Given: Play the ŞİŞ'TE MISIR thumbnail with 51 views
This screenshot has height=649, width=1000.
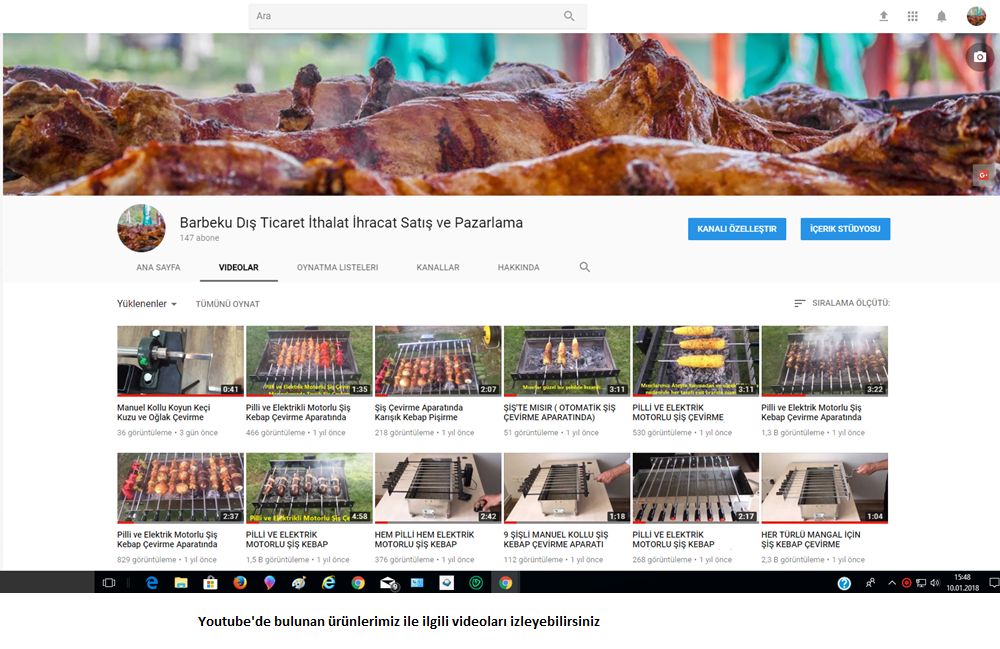Looking at the screenshot, I should tap(567, 361).
